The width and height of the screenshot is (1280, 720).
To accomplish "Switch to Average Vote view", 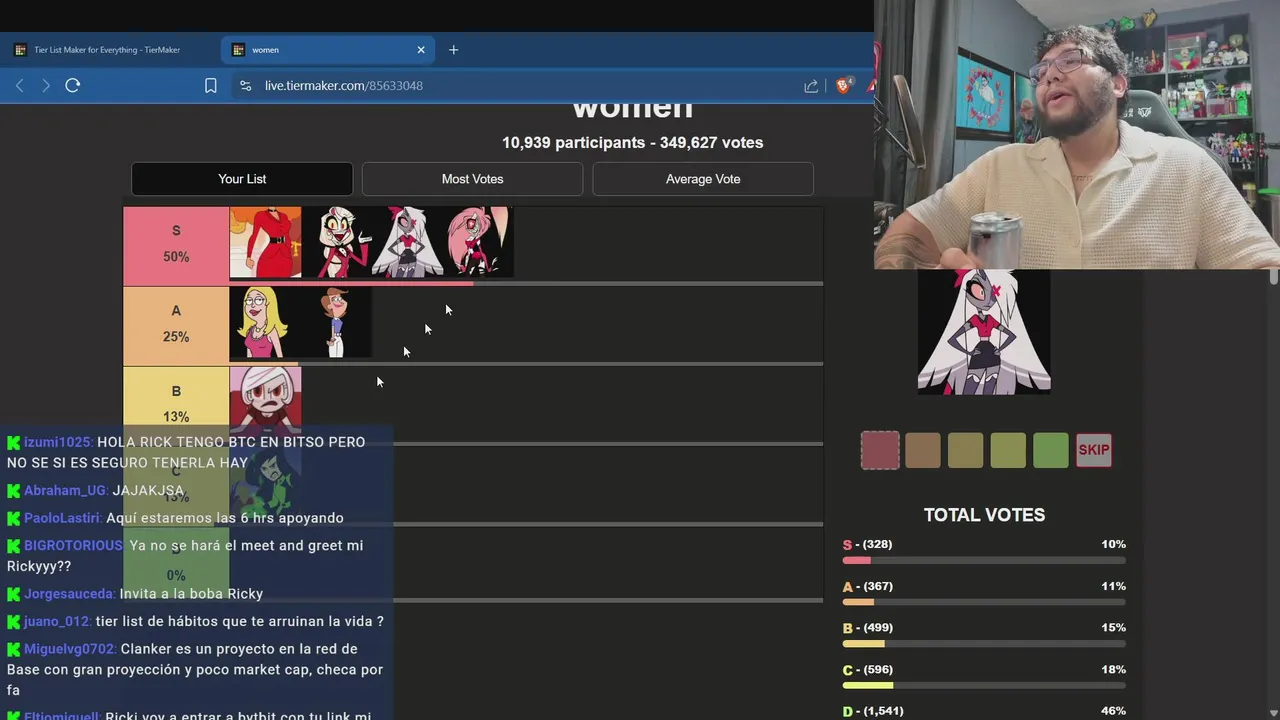I will coord(703,179).
